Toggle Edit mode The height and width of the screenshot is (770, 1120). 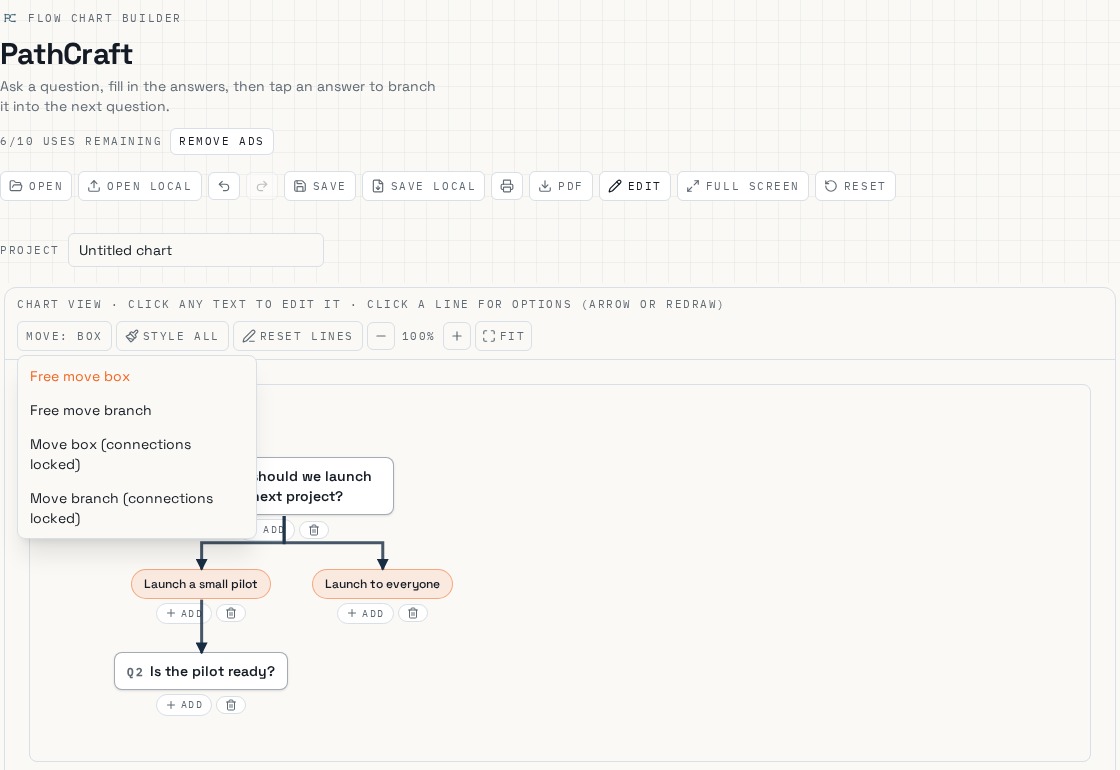point(635,186)
